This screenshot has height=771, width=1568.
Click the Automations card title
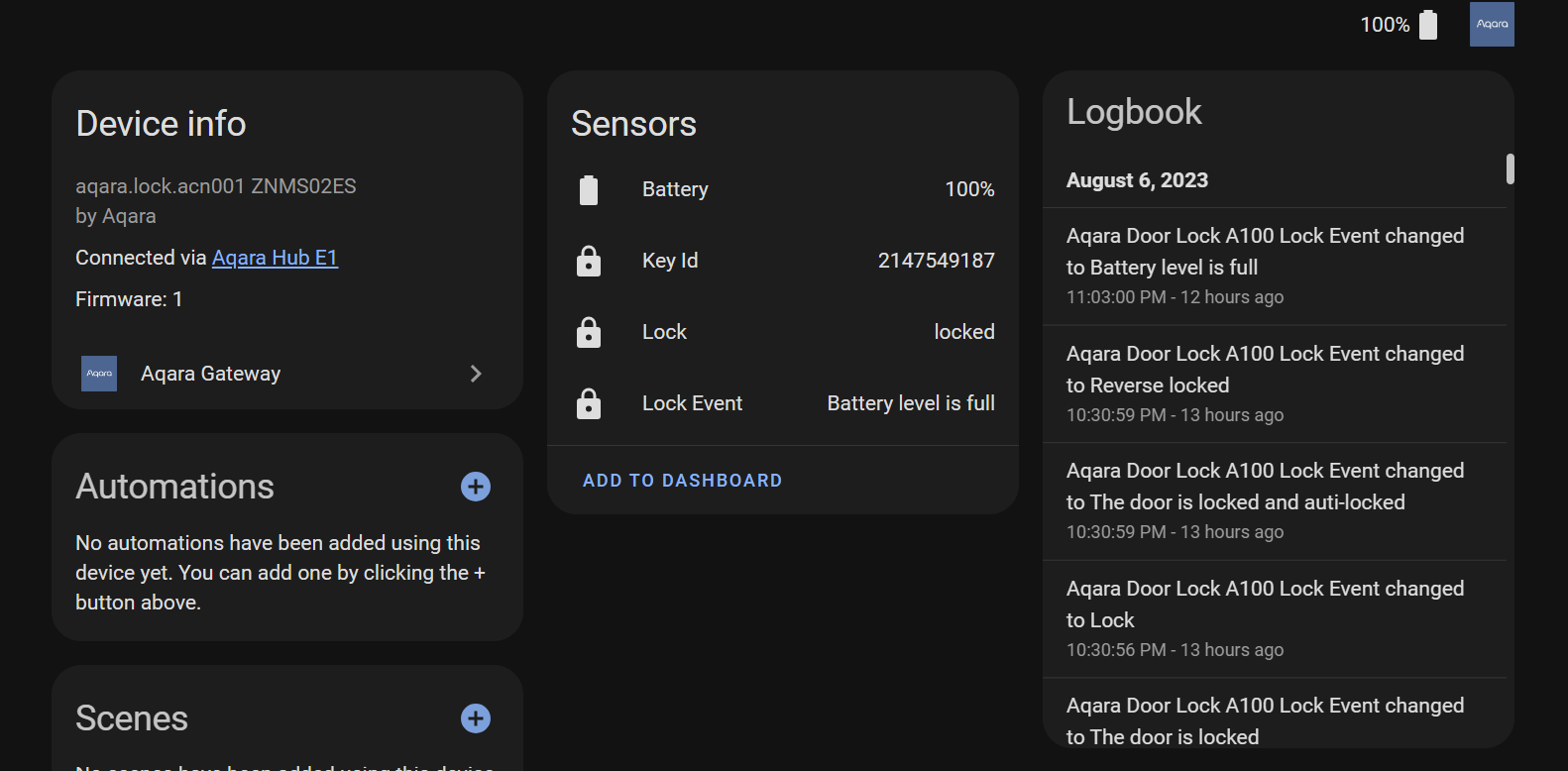coord(174,487)
